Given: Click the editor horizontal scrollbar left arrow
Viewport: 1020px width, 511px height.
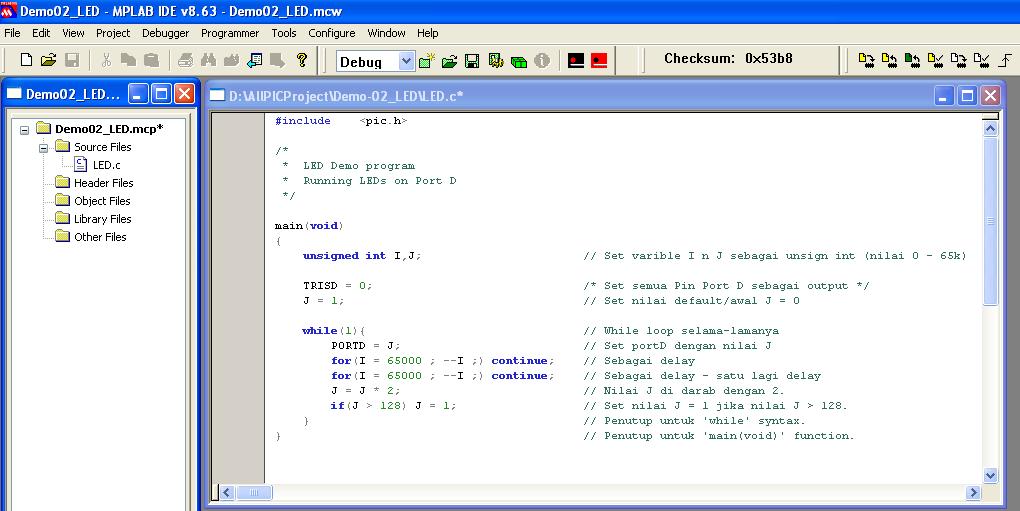Looking at the screenshot, I should point(226,493).
